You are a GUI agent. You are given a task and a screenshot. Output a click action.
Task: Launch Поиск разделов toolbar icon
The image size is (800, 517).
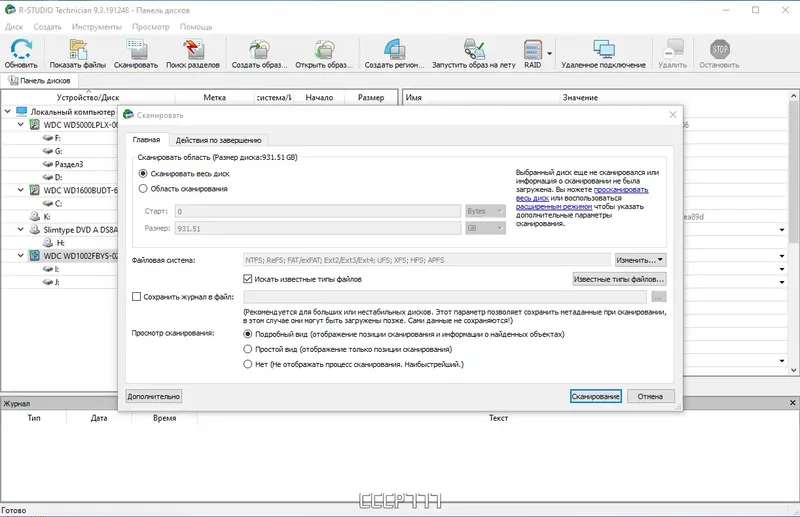(193, 50)
